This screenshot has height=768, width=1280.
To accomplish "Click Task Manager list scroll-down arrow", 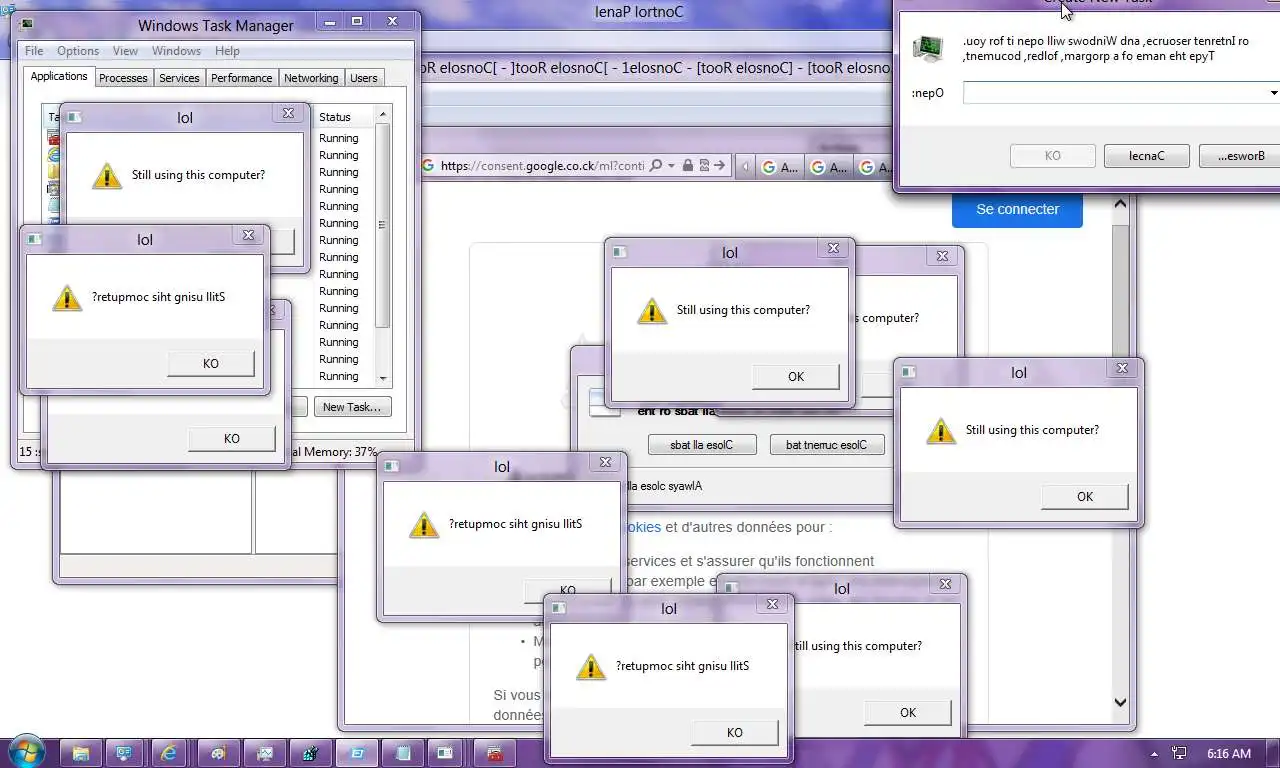I will tap(382, 379).
